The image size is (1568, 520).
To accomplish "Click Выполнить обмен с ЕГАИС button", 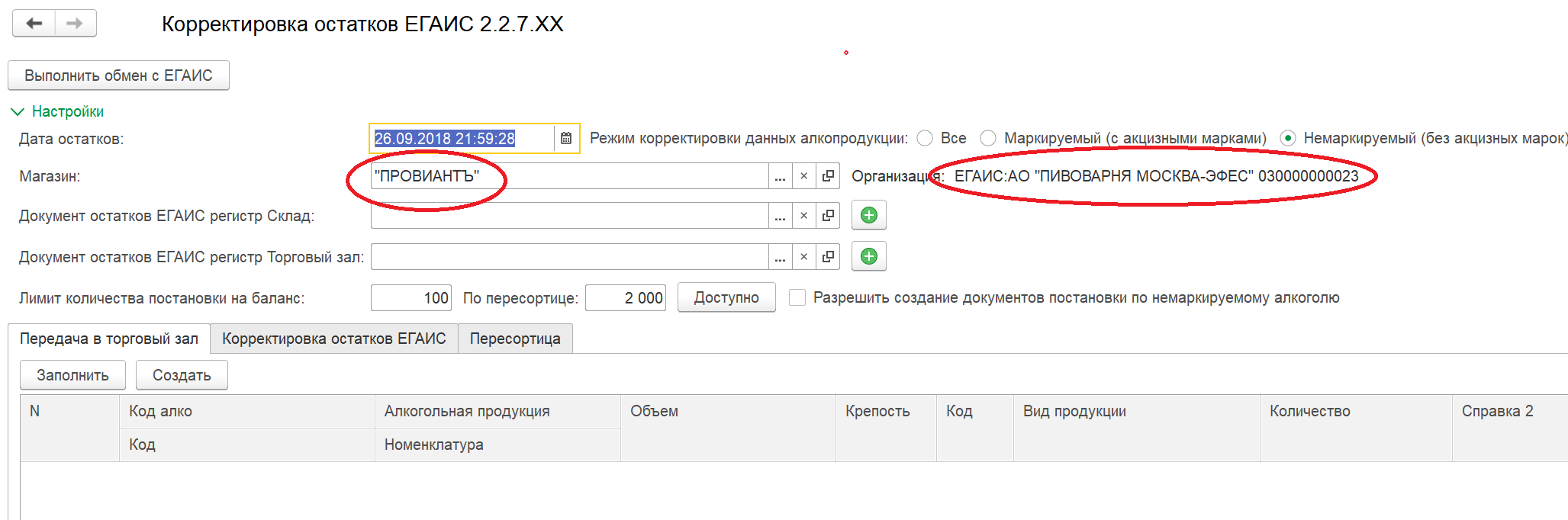I will pyautogui.click(x=118, y=75).
